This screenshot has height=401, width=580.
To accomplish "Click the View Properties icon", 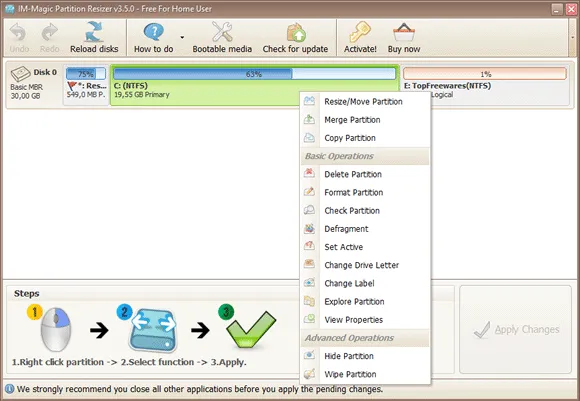I will 309,319.
